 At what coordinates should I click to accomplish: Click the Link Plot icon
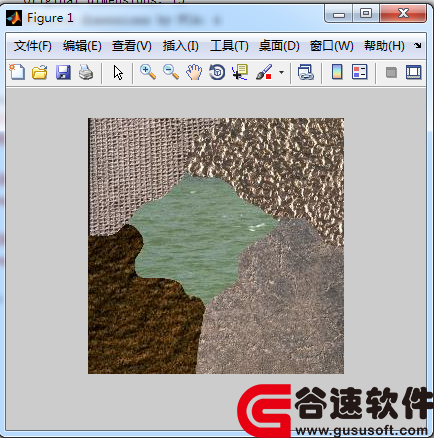[306, 72]
